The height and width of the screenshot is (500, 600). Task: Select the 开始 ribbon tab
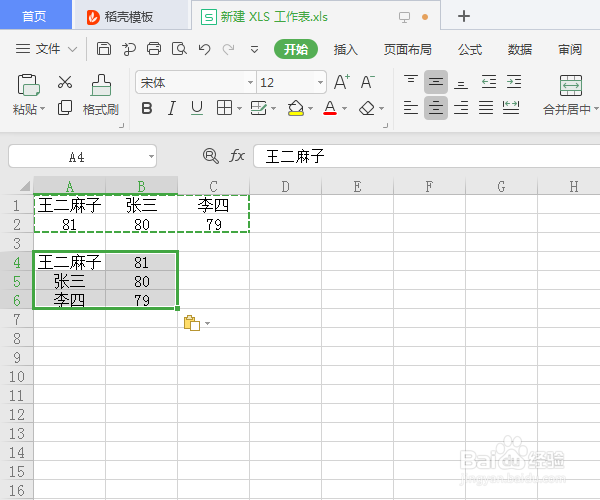click(296, 49)
